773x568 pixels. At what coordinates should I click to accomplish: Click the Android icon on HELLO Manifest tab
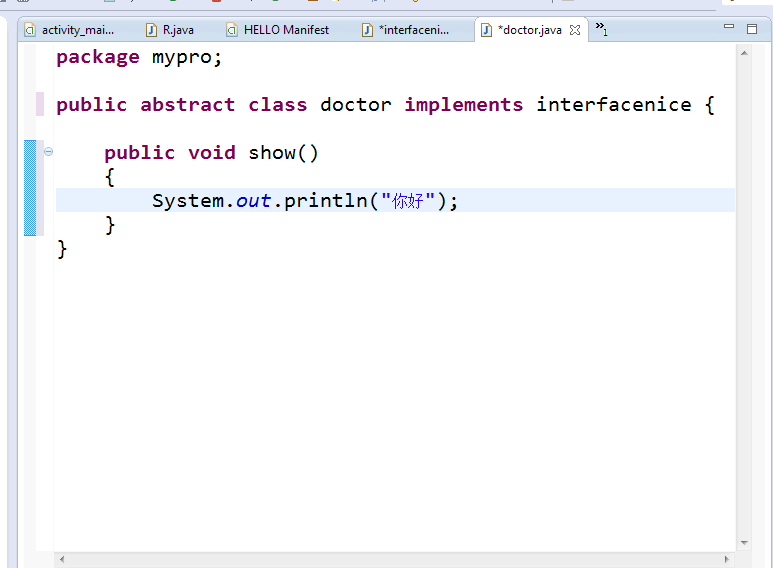(x=232, y=31)
